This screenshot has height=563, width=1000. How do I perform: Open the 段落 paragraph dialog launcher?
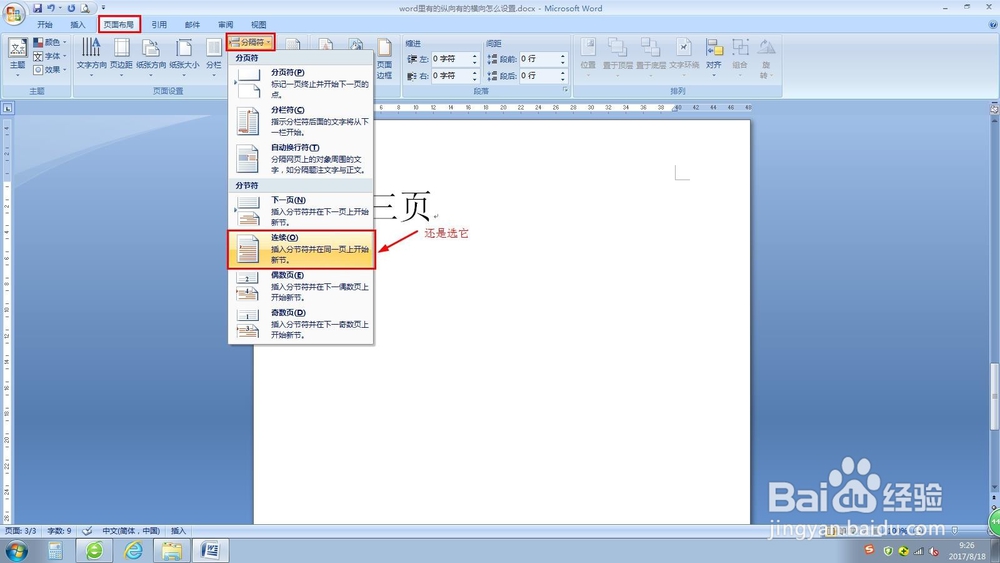(x=565, y=91)
